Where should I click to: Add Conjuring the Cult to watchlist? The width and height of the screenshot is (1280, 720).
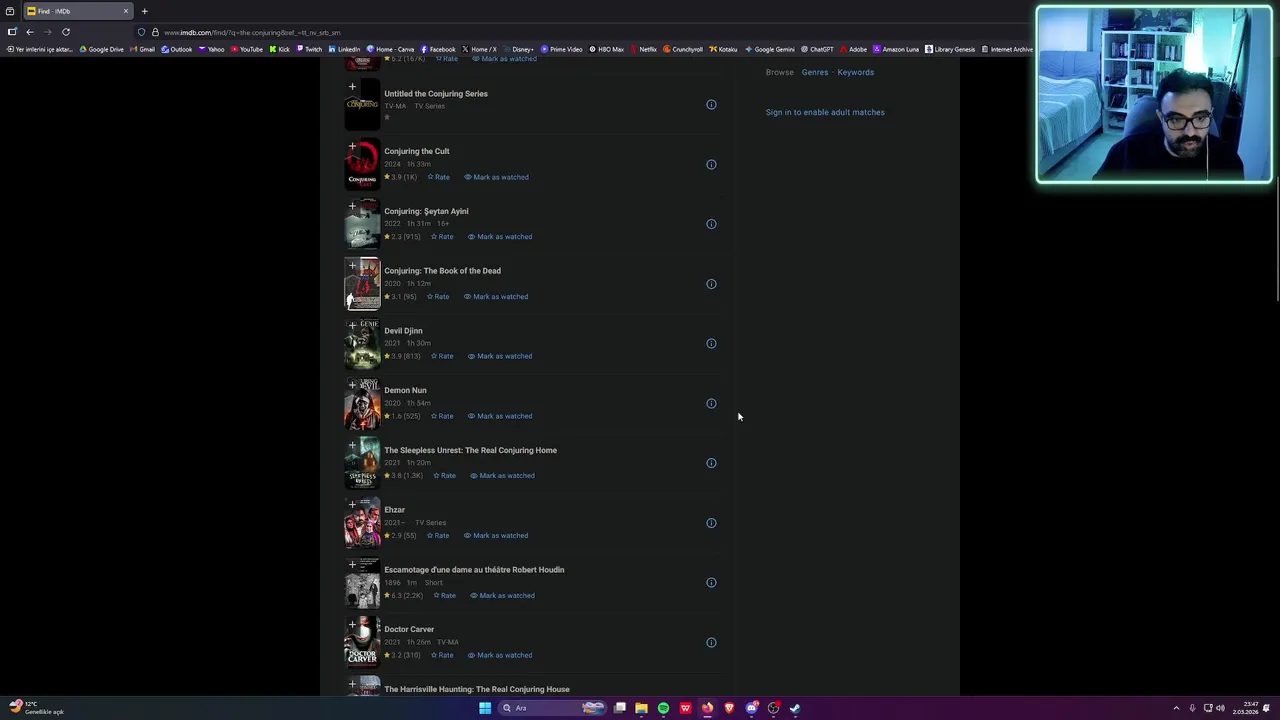(x=352, y=147)
